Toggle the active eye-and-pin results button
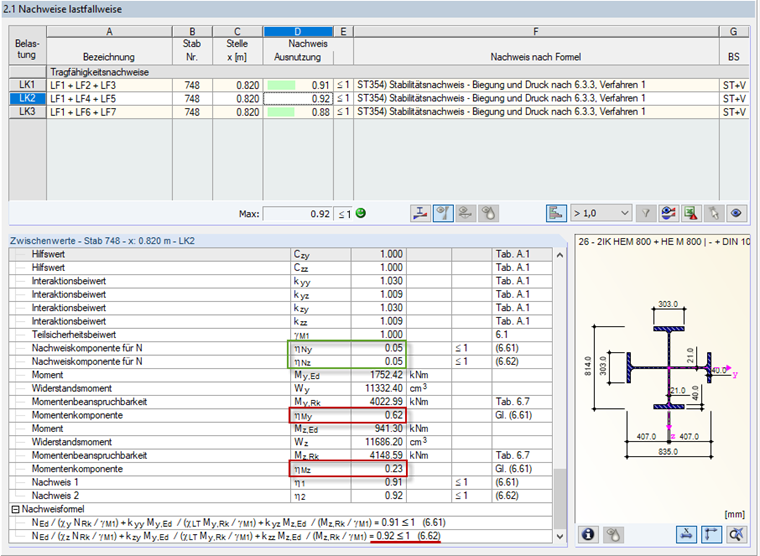 pyautogui.click(x=443, y=213)
